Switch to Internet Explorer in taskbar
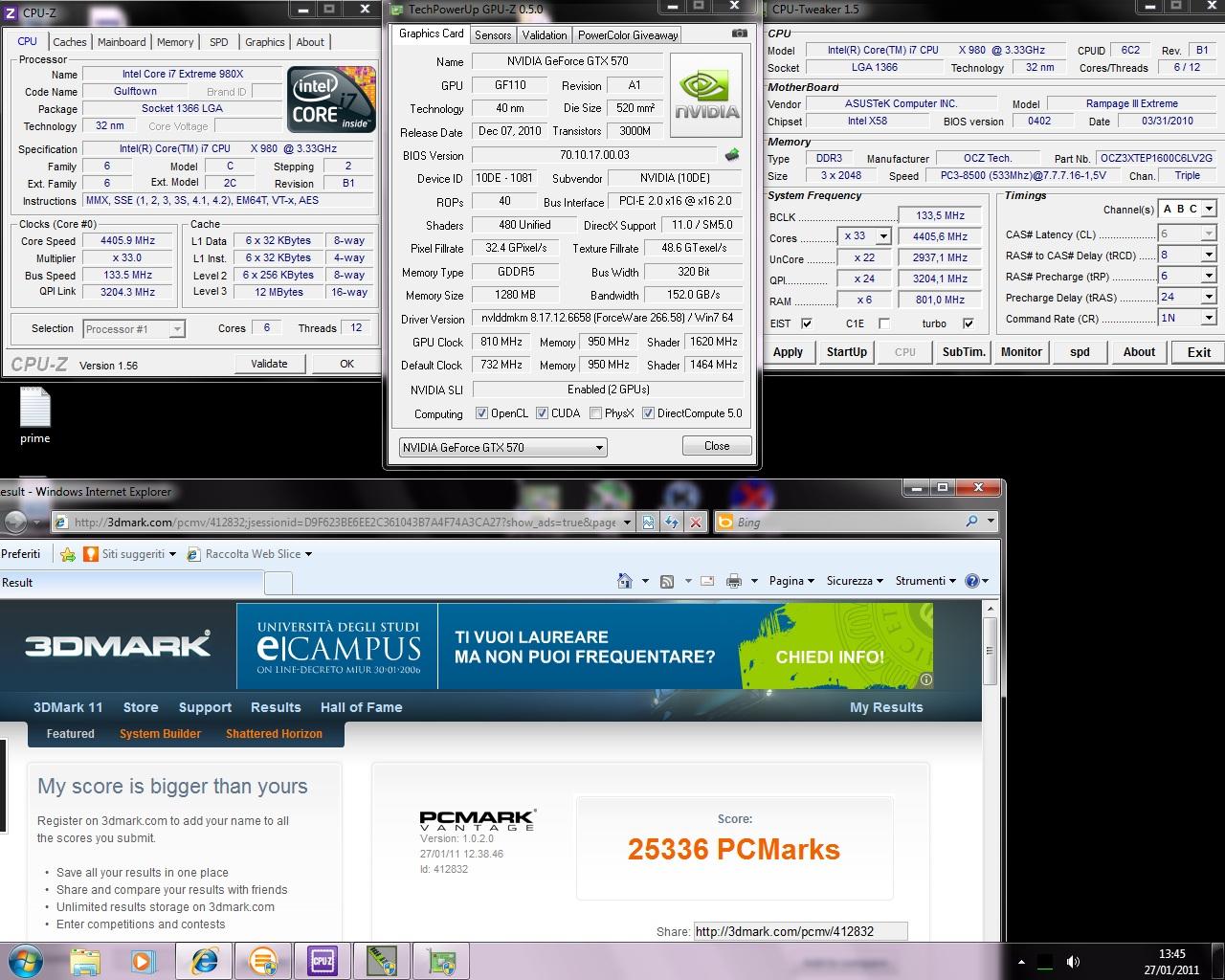The width and height of the screenshot is (1225, 980). pyautogui.click(x=204, y=960)
